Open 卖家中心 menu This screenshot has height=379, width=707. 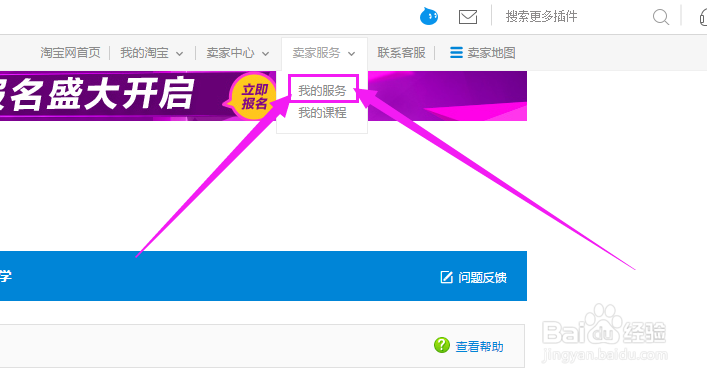pos(230,53)
